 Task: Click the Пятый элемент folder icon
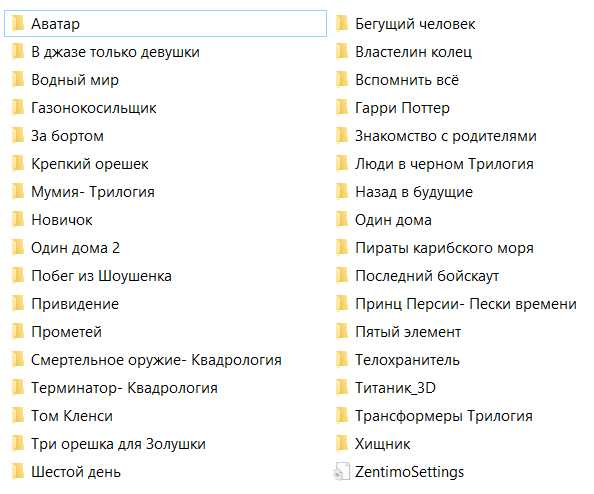(x=342, y=332)
